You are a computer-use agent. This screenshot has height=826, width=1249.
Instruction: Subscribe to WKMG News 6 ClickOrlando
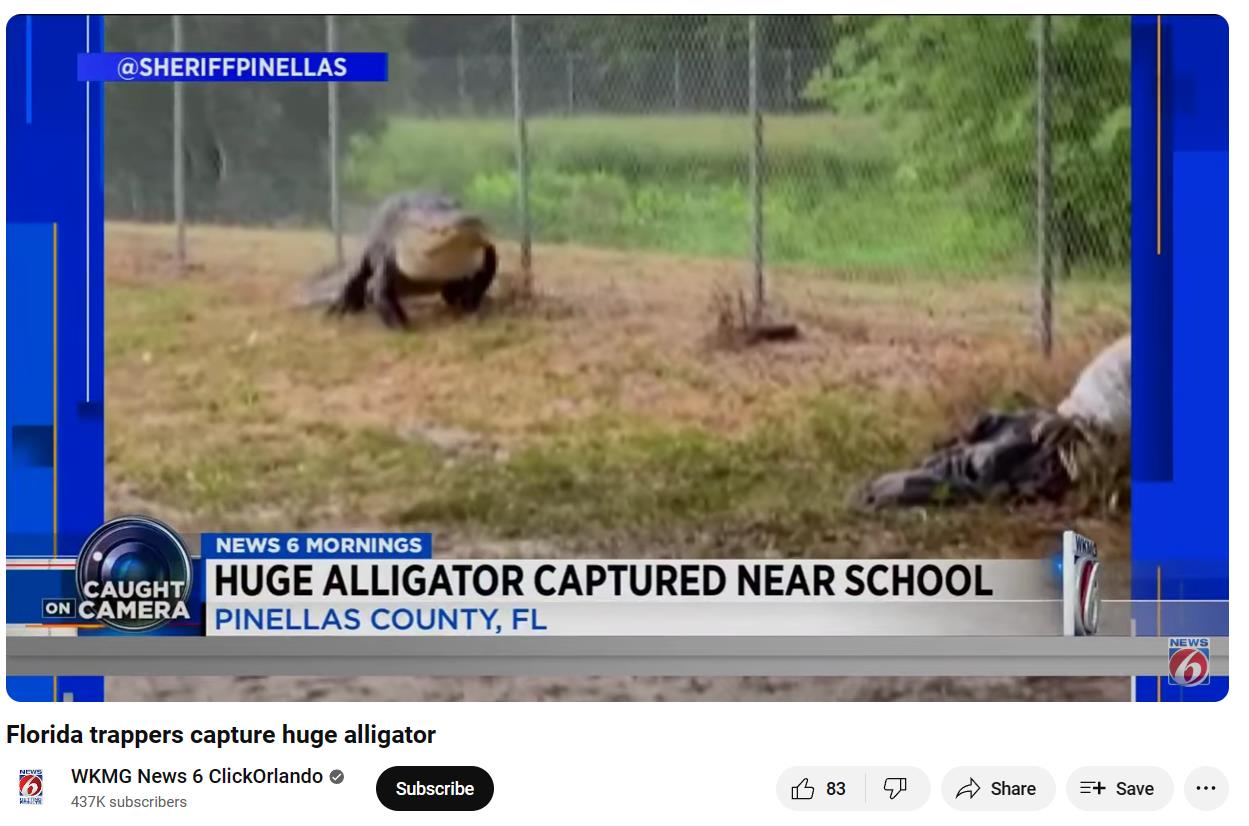point(435,789)
